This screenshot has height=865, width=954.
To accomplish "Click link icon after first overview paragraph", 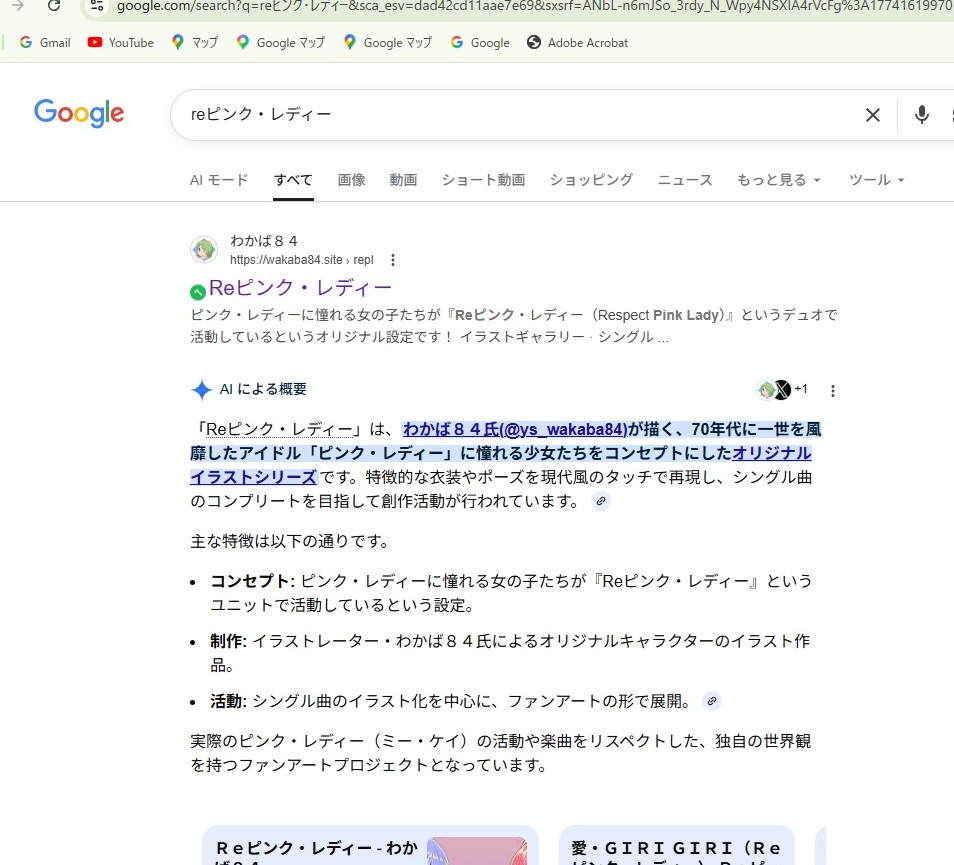I will point(601,501).
